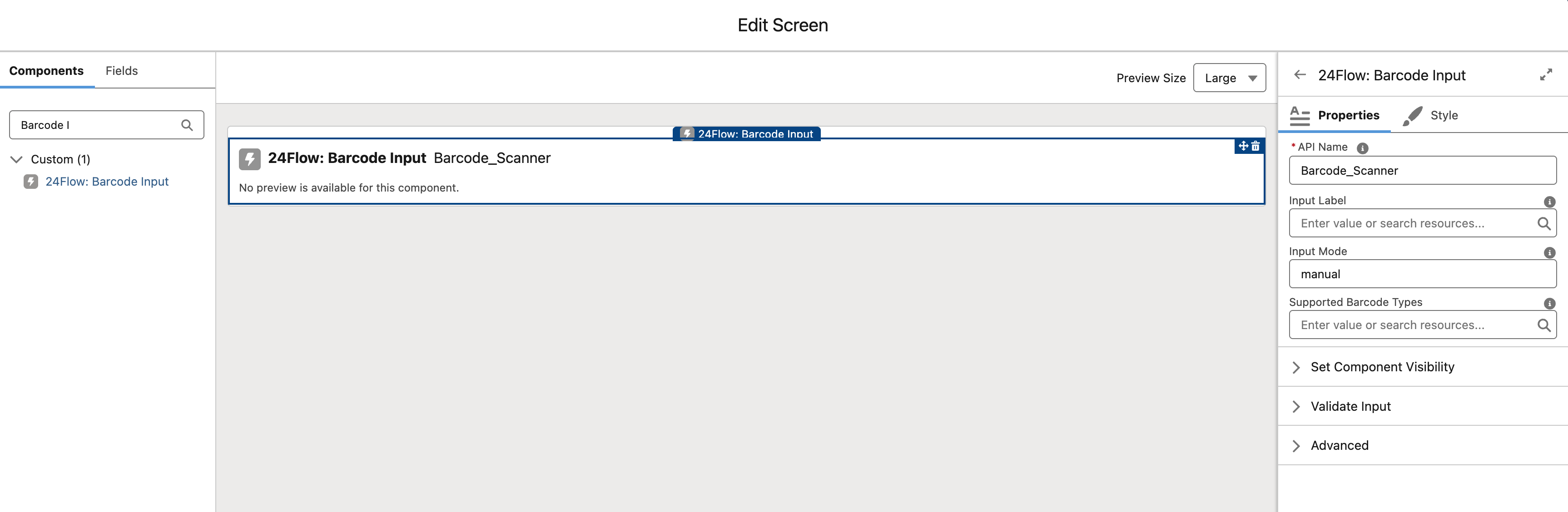This screenshot has height=512, width=1568.
Task: Switch to the Components tab
Action: 46,70
